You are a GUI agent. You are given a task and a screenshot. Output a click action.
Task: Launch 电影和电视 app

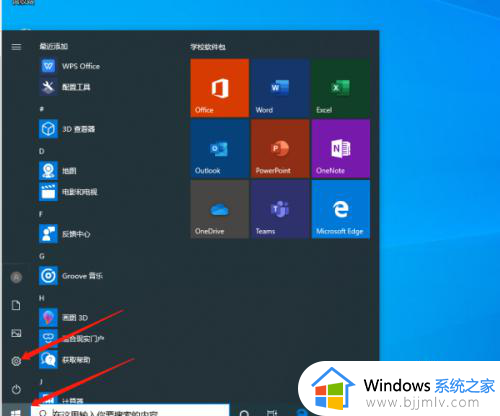coord(69,192)
